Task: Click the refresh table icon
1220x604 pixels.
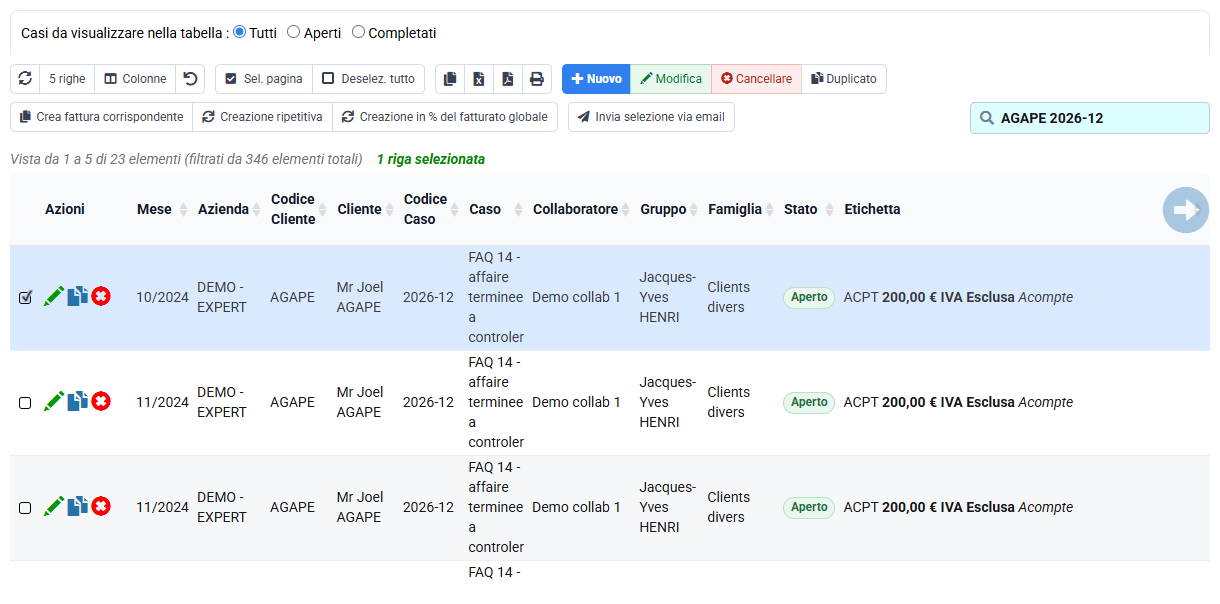Action: tap(25, 79)
